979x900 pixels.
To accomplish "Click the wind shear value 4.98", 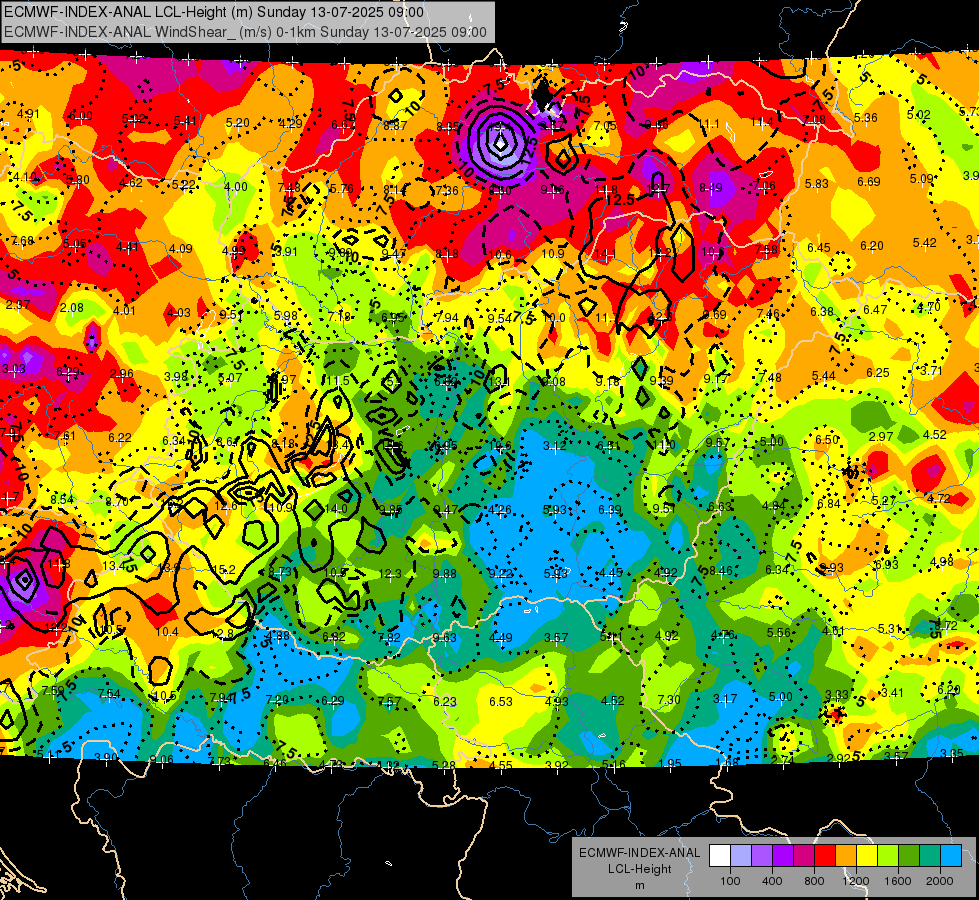I will click(941, 561).
